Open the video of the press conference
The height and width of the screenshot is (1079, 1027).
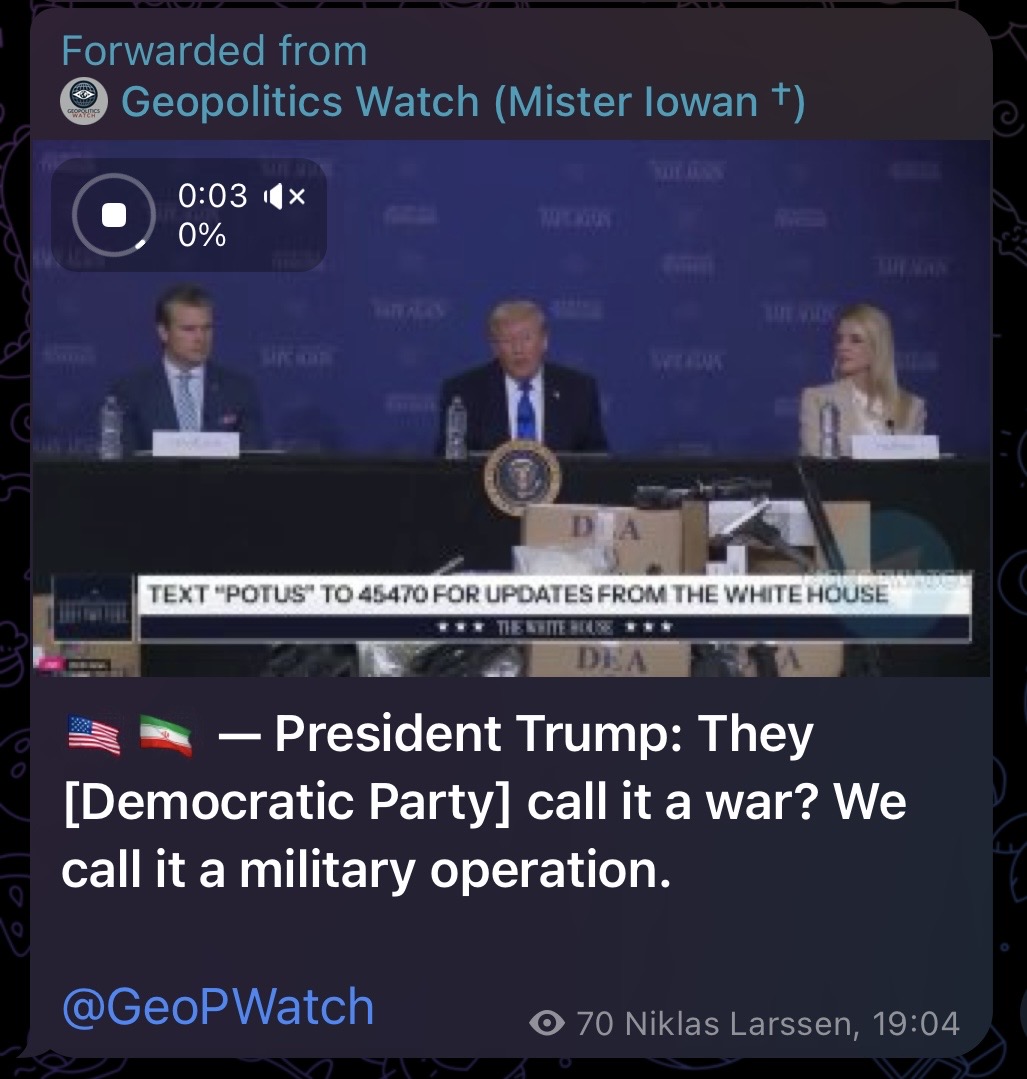coord(511,408)
